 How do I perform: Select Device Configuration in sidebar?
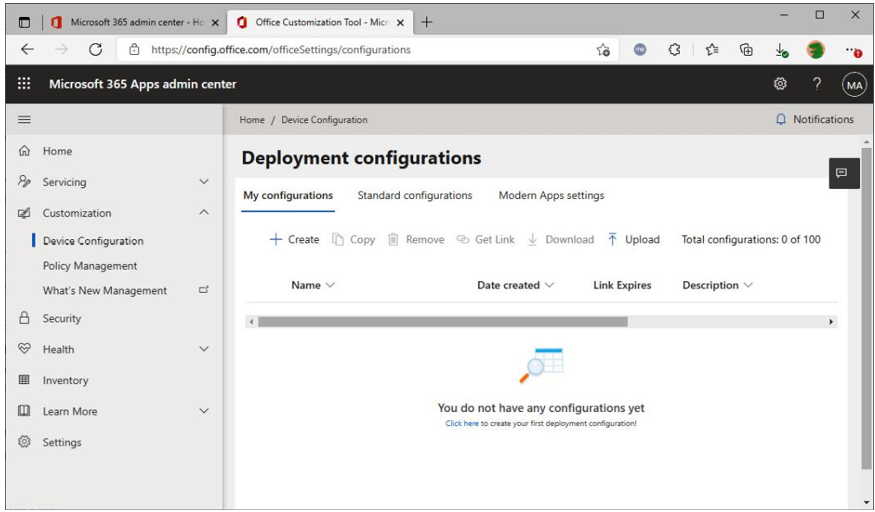93,241
